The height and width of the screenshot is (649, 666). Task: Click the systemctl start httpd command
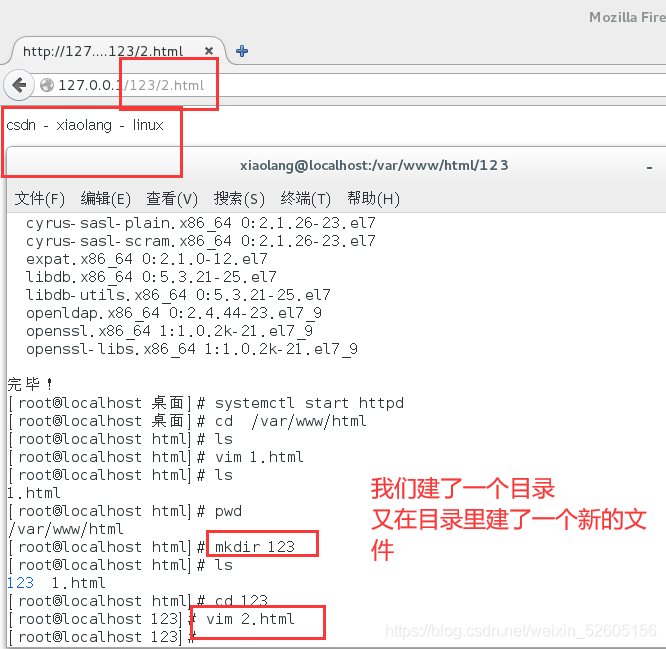309,403
